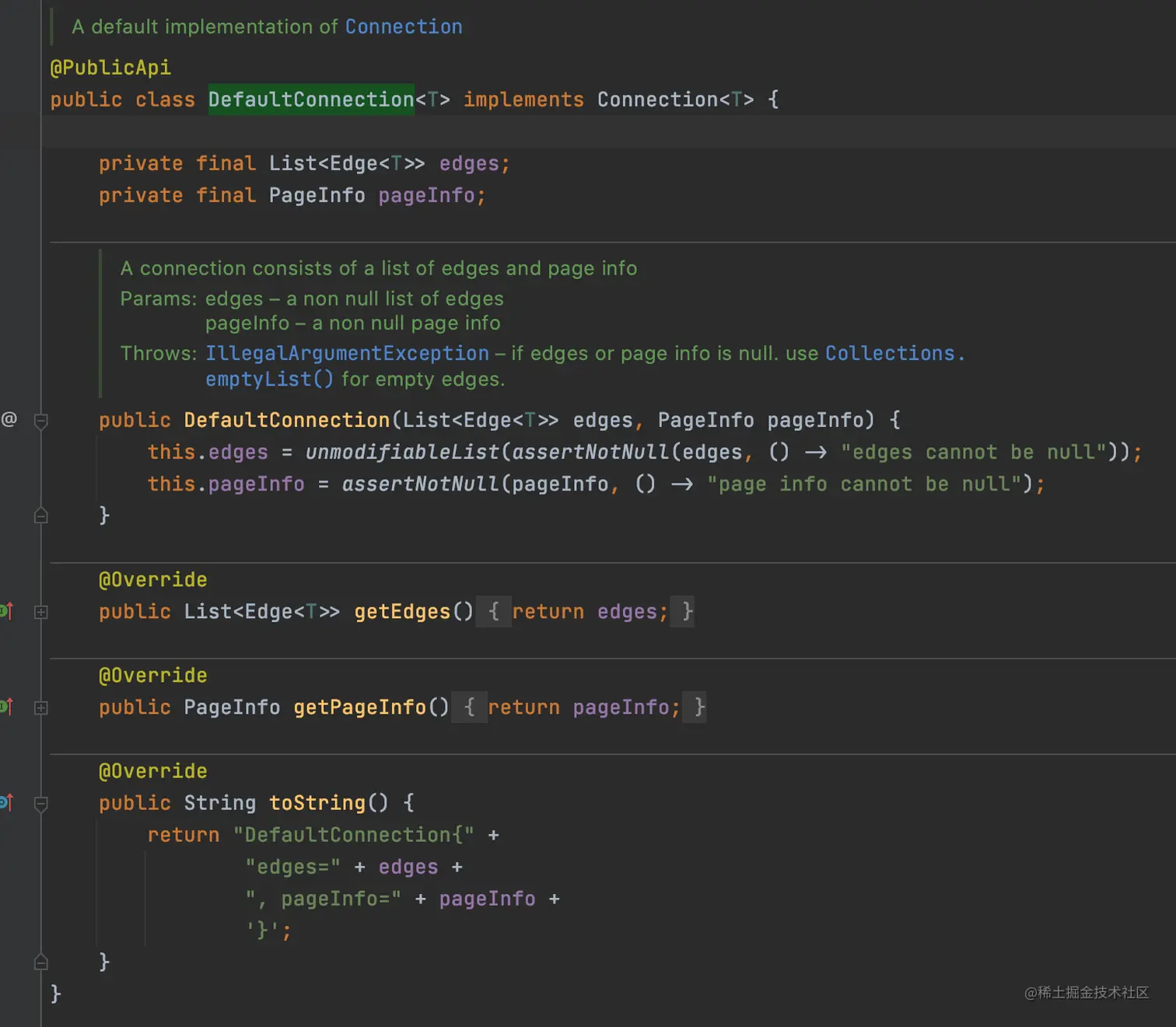Screen dimensions: 1176x1027
Task: Expand the folded getPageInfo() method in the gutter
Action: pyautogui.click(x=41, y=707)
